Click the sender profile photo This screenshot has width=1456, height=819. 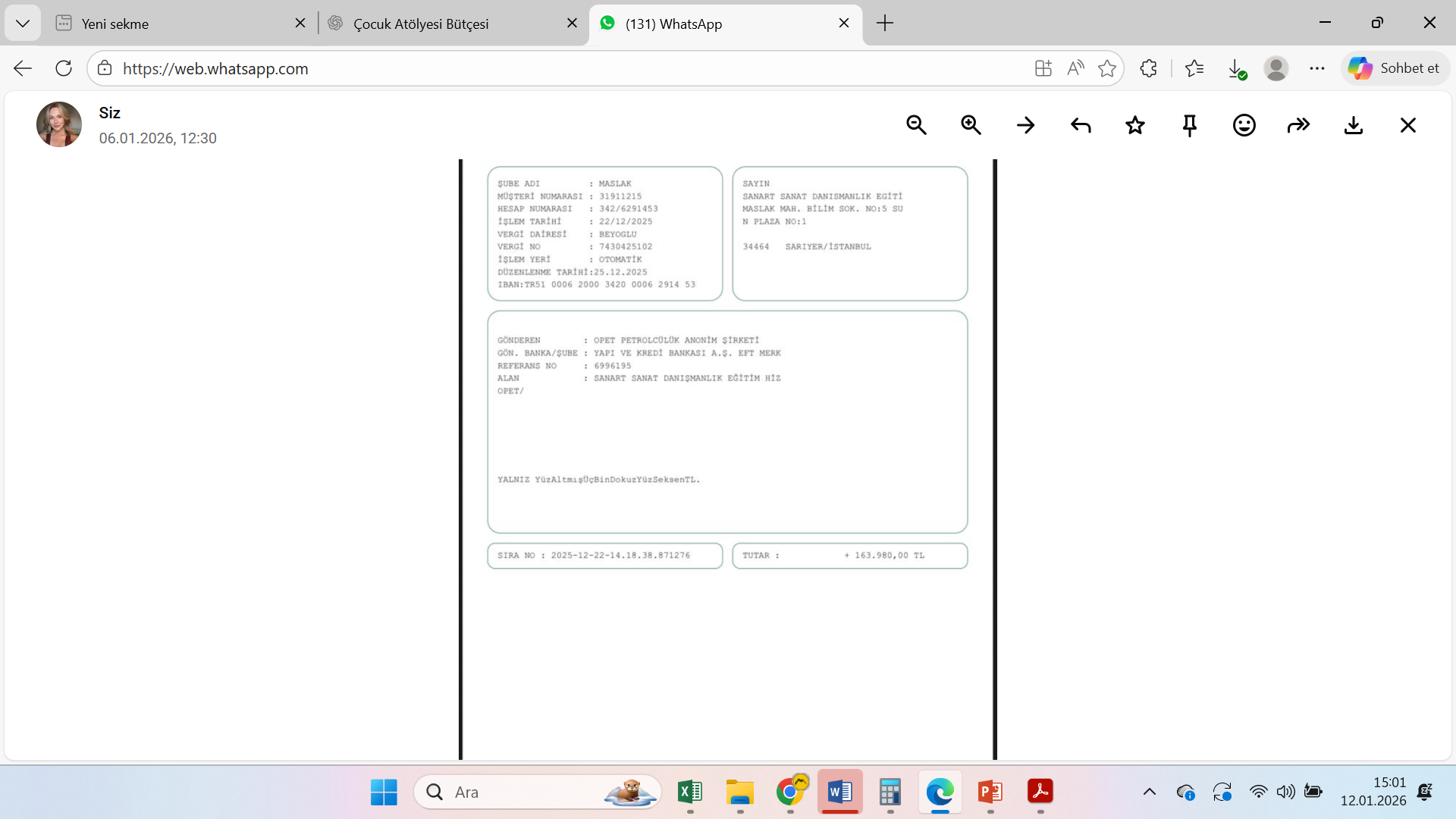(59, 124)
